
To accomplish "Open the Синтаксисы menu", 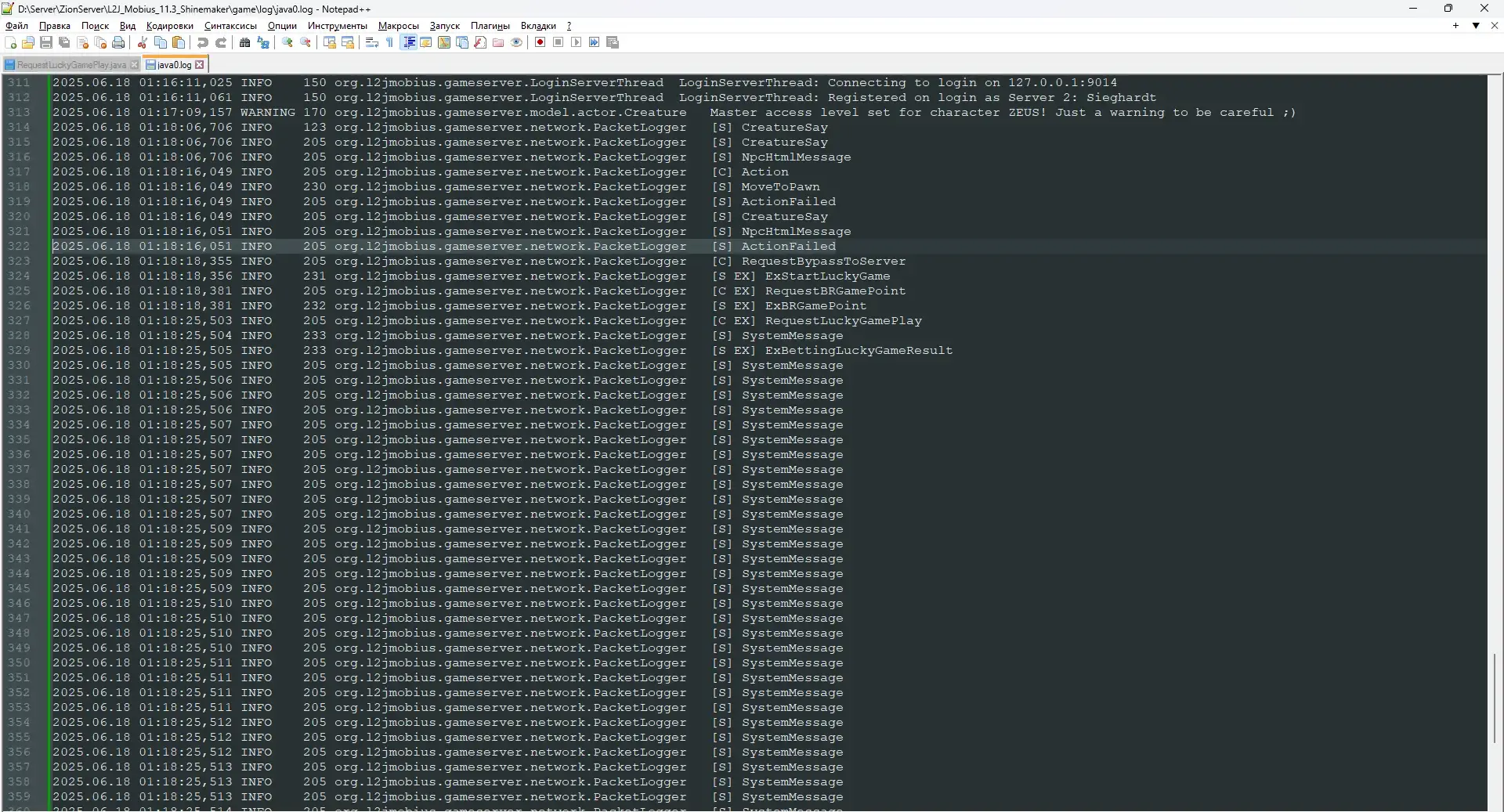I will click(x=230, y=26).
